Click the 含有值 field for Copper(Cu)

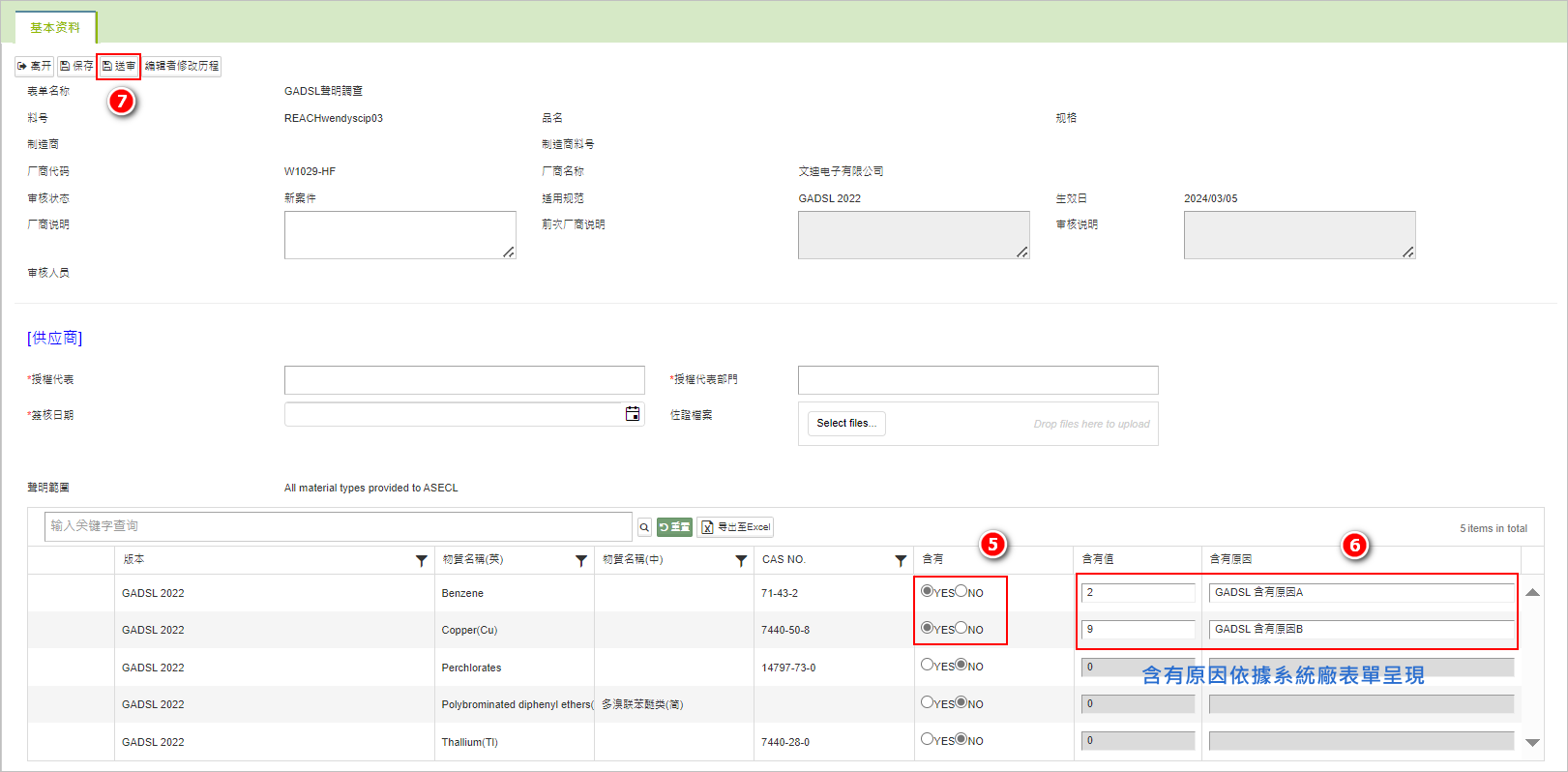(x=1139, y=629)
